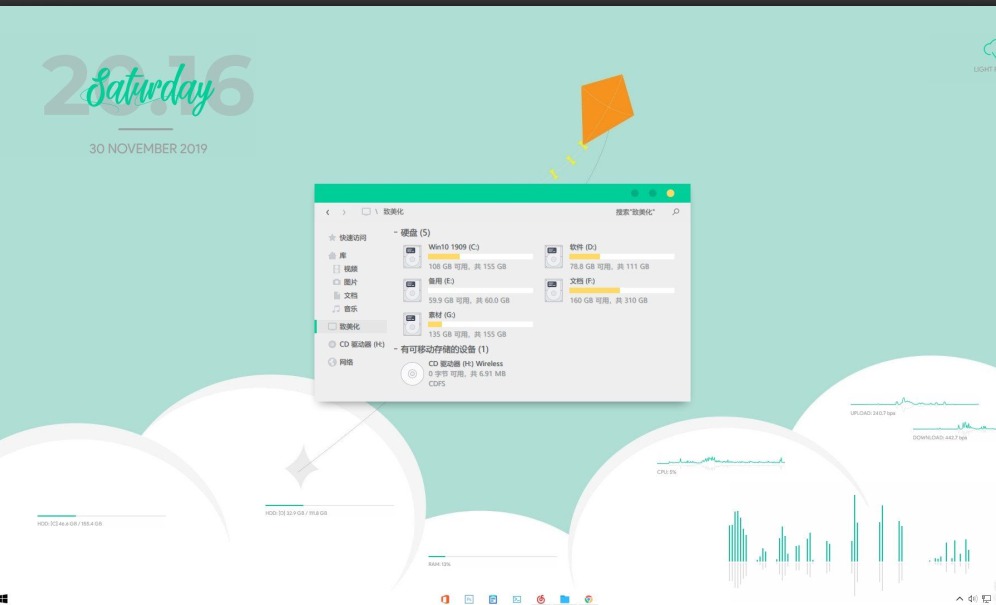The width and height of the screenshot is (996, 605).
Task: Click the '108 GB 可用, 共 155 GB' text
Action: [x=467, y=267]
